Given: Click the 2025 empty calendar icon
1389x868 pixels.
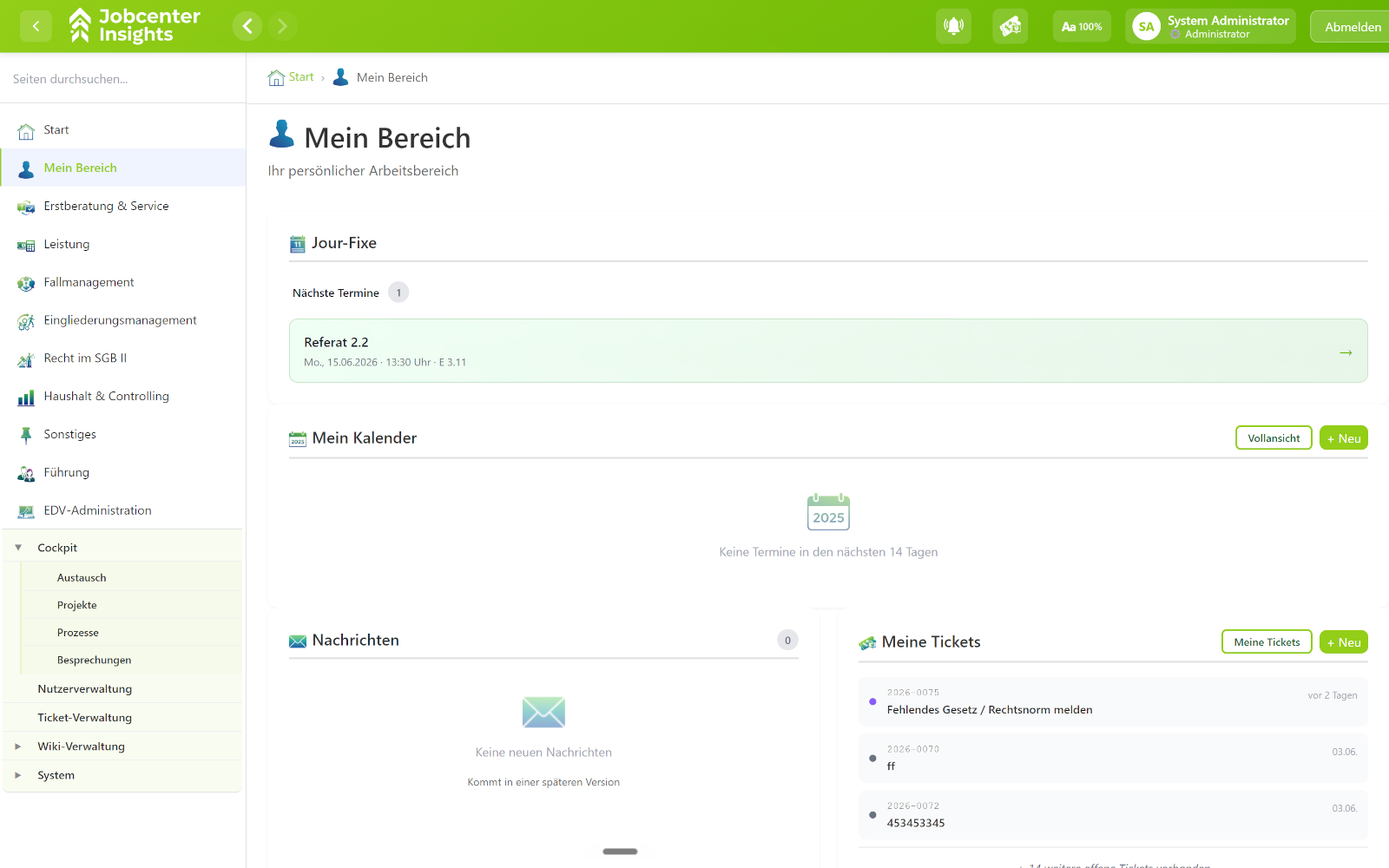Looking at the screenshot, I should tap(828, 512).
